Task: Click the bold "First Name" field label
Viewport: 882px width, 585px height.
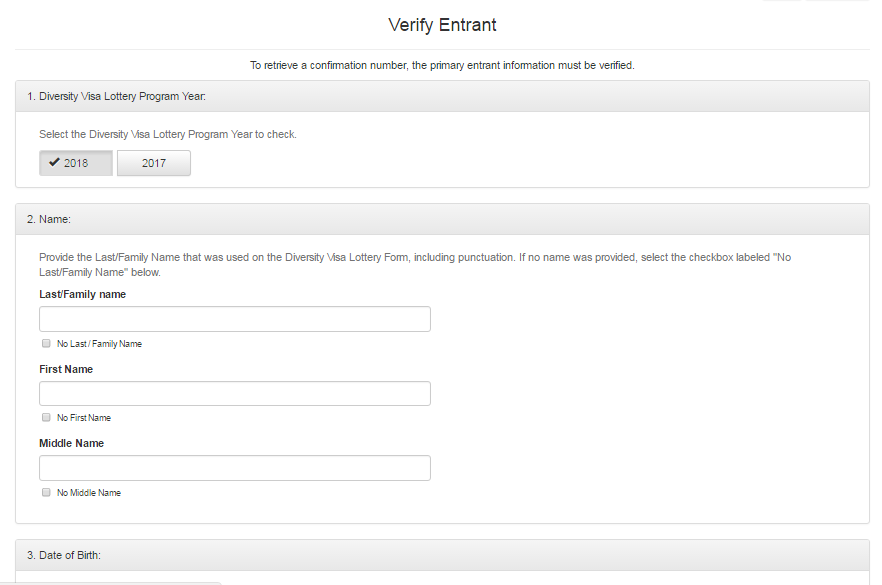Action: (66, 369)
